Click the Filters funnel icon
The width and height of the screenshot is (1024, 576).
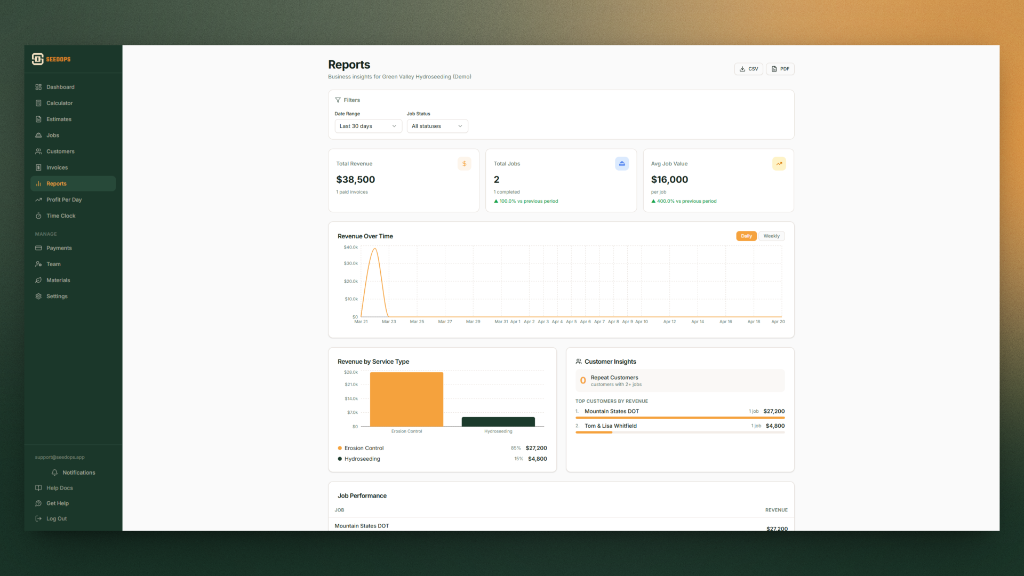338,100
